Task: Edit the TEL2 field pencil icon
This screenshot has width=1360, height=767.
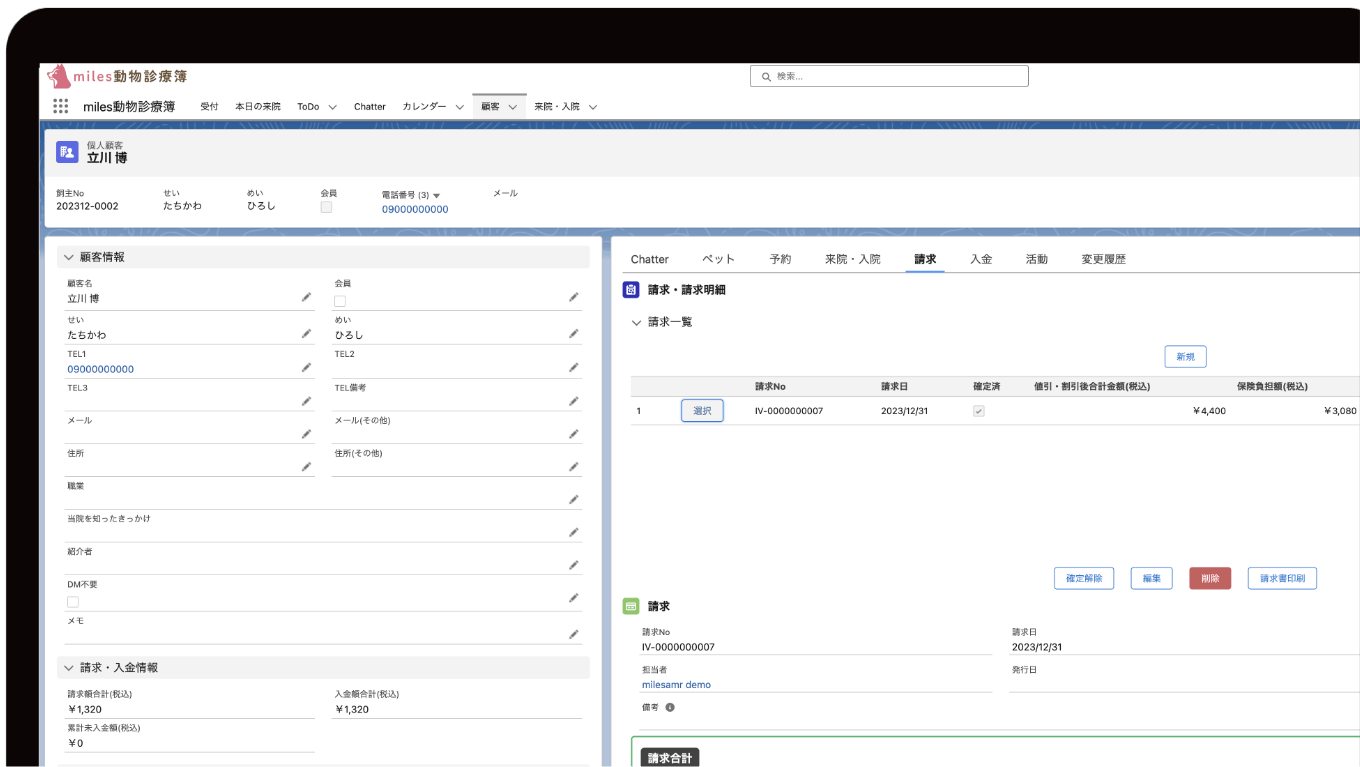Action: 574,367
